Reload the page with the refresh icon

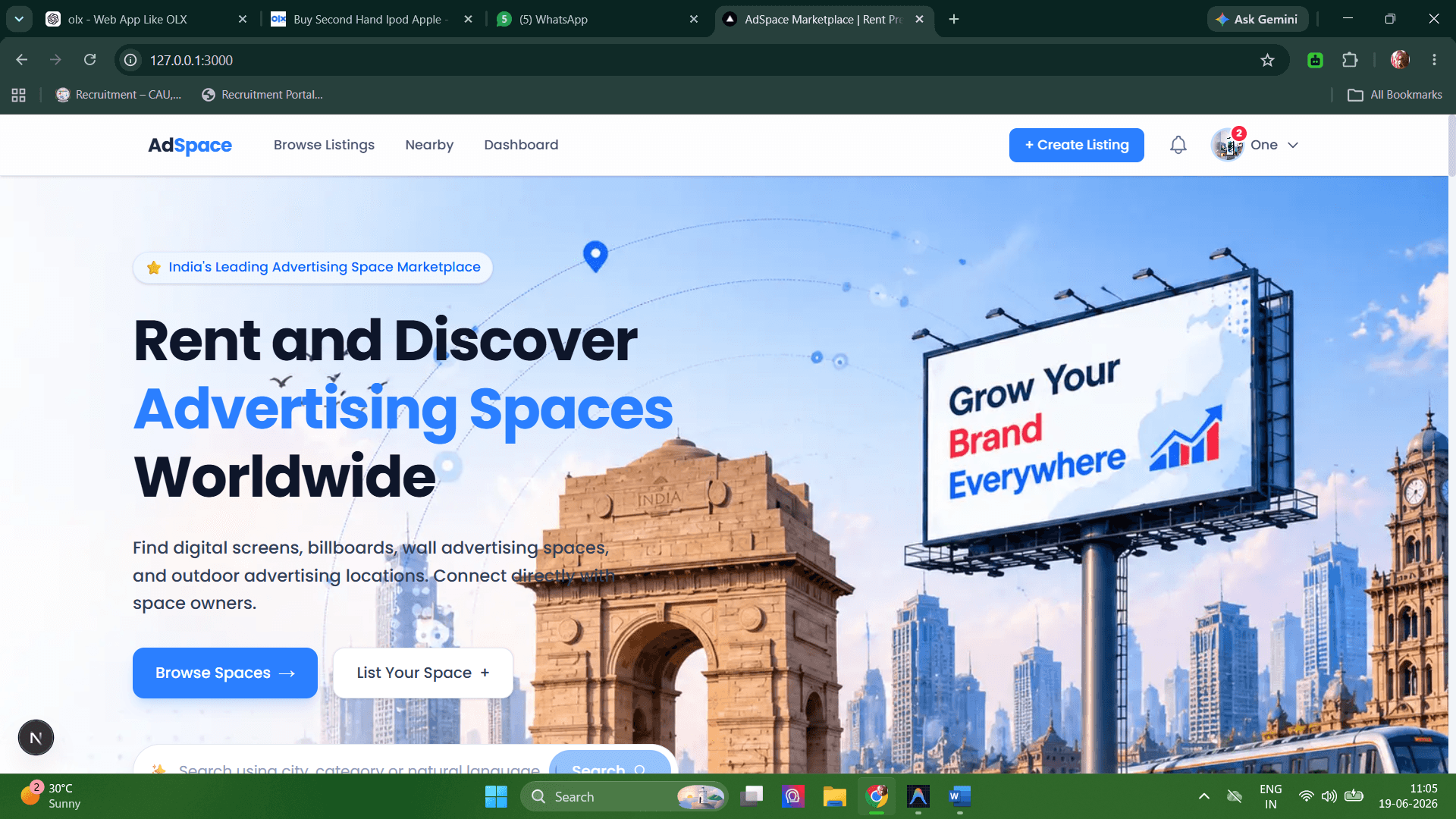pyautogui.click(x=89, y=60)
